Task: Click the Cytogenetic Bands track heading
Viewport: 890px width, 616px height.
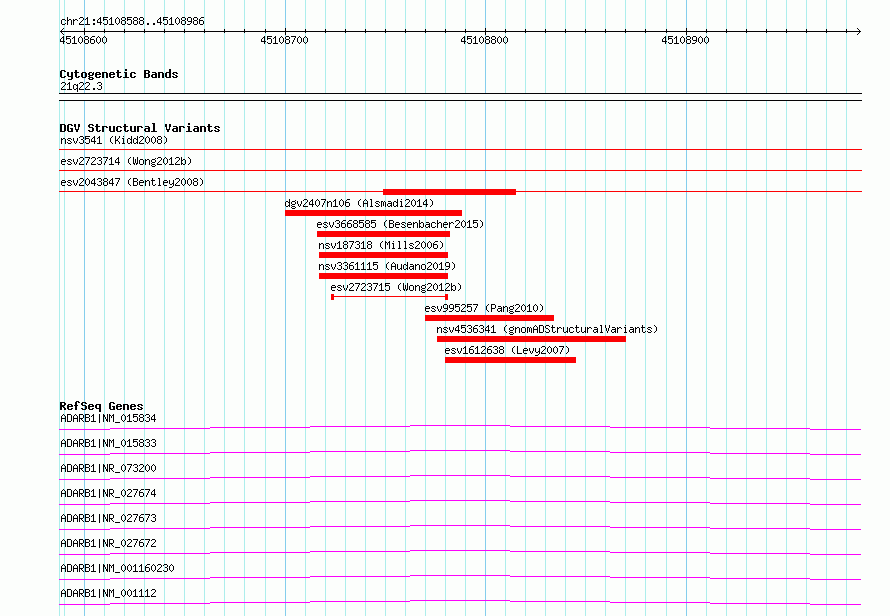Action: pyautogui.click(x=119, y=74)
